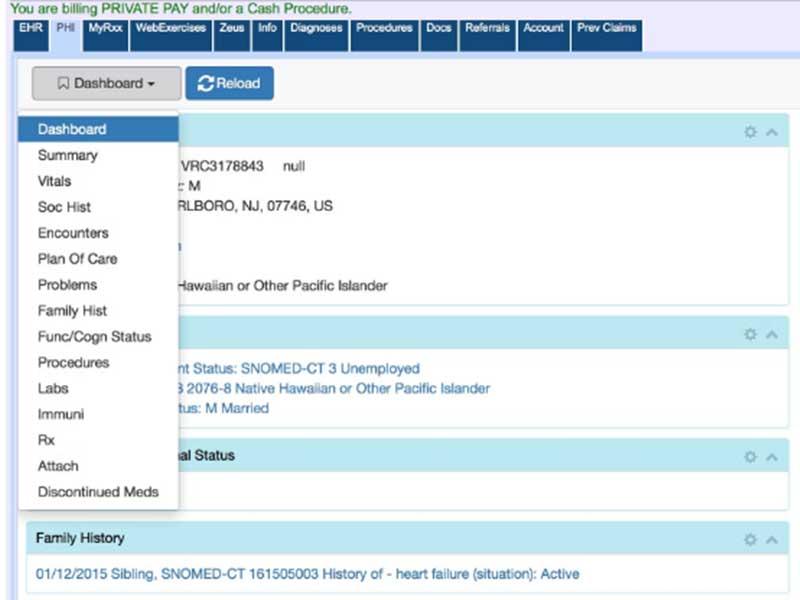
Task: Click the Unemployed SNOMED-CT status link
Action: [x=298, y=368]
